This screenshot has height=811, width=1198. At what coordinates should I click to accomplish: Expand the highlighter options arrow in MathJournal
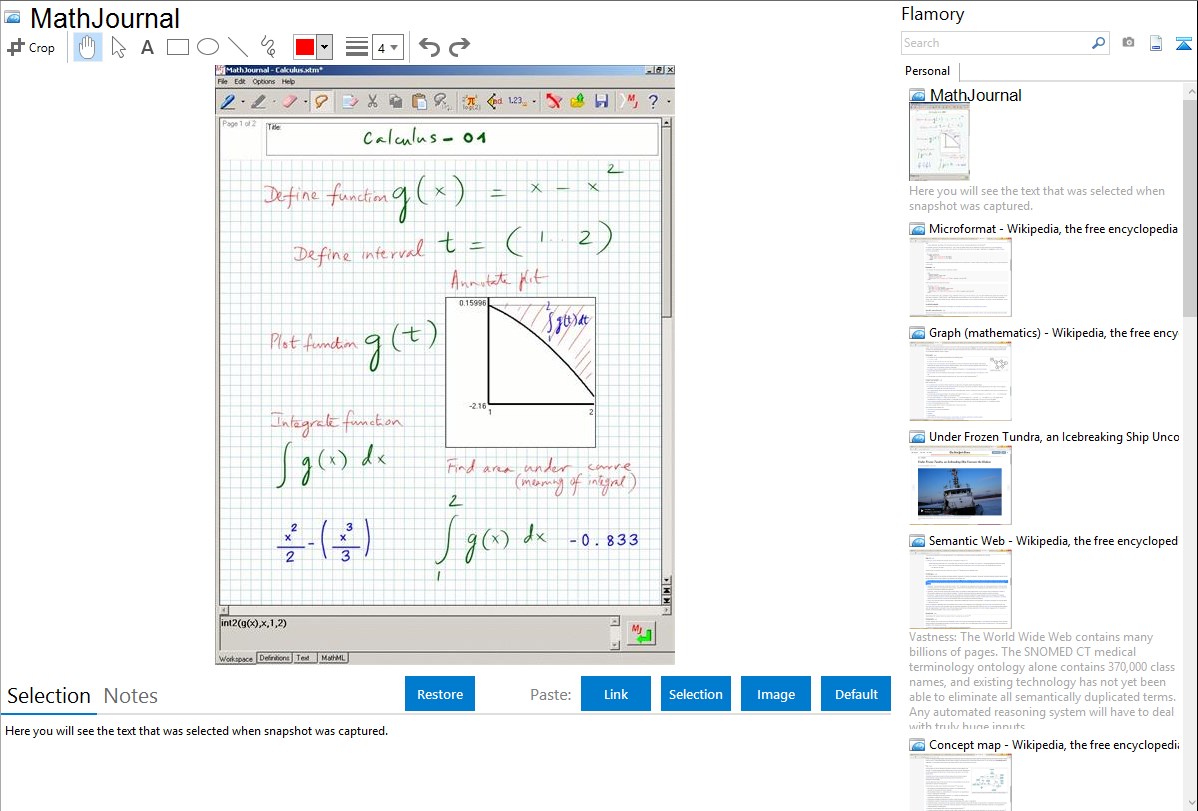pos(274,102)
